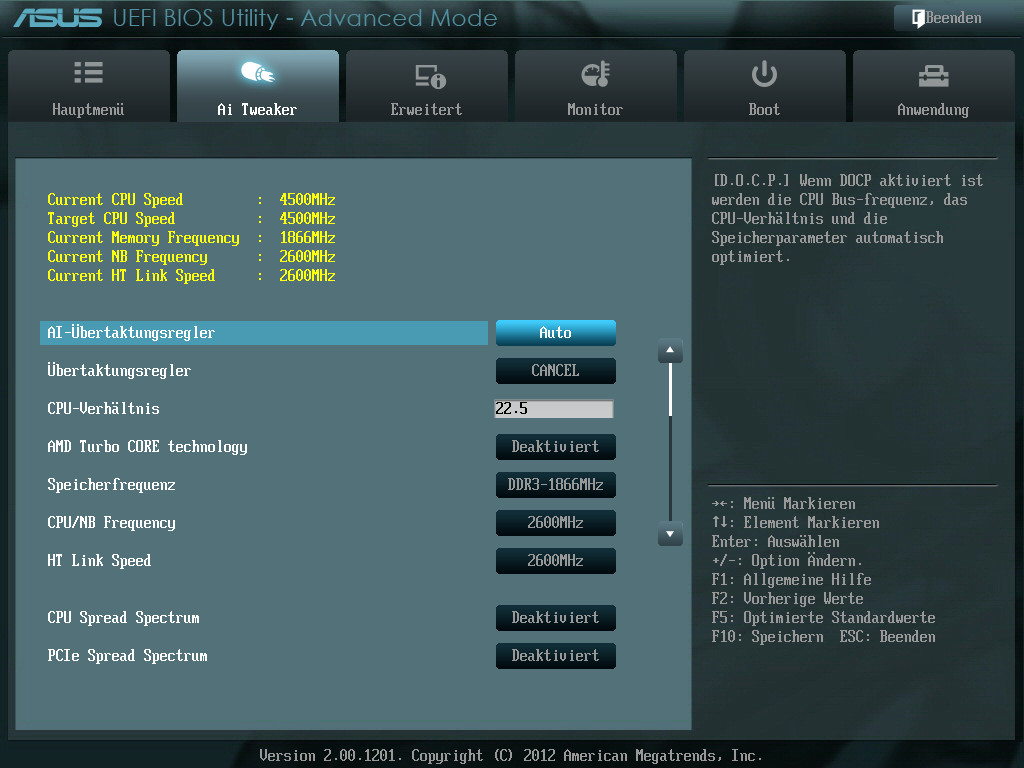Image resolution: width=1024 pixels, height=768 pixels.
Task: Open AMD Turbo CORE technology Deaktiviert option
Action: pyautogui.click(x=556, y=447)
